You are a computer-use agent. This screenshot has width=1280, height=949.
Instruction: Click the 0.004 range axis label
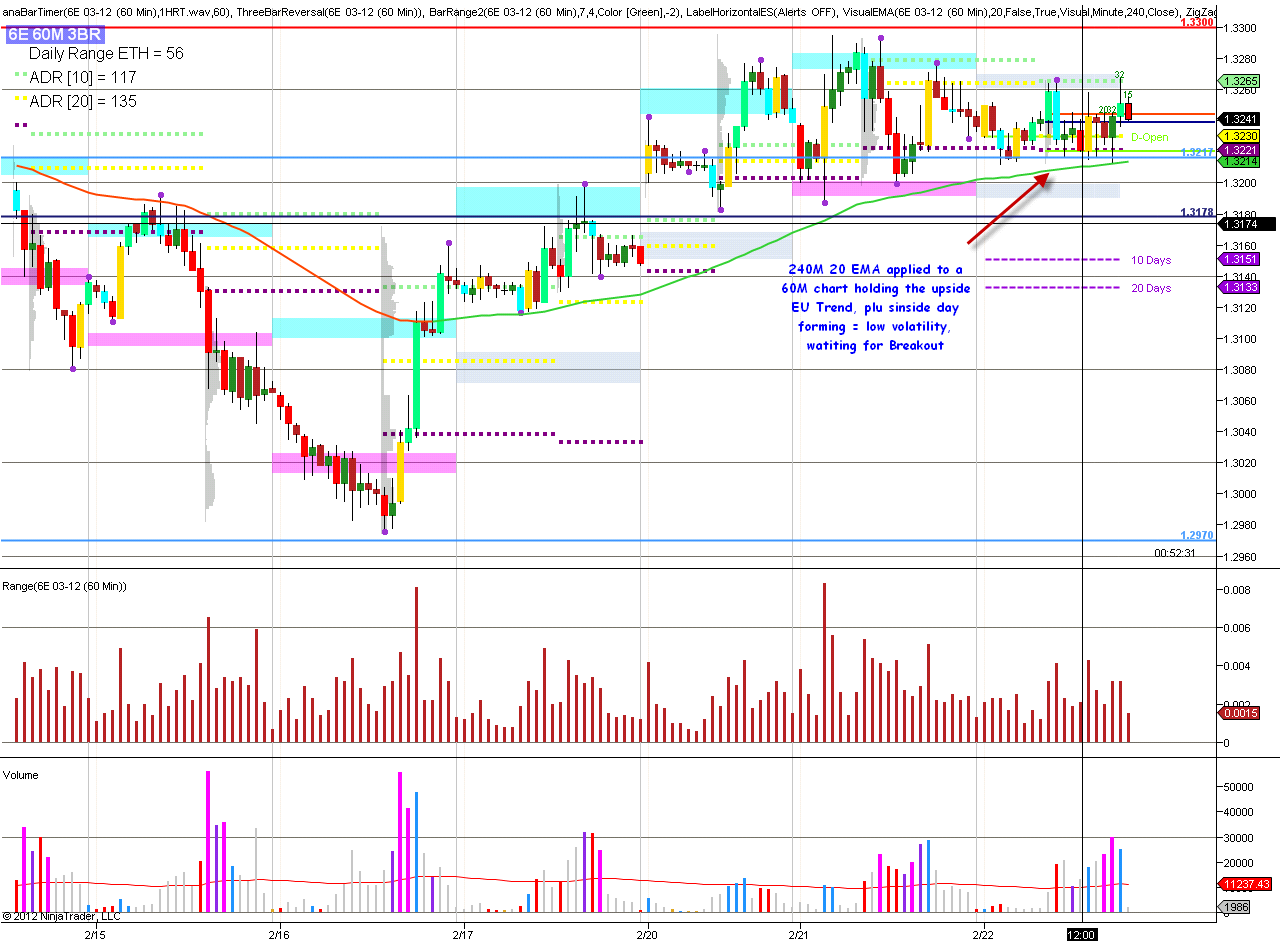click(1236, 666)
